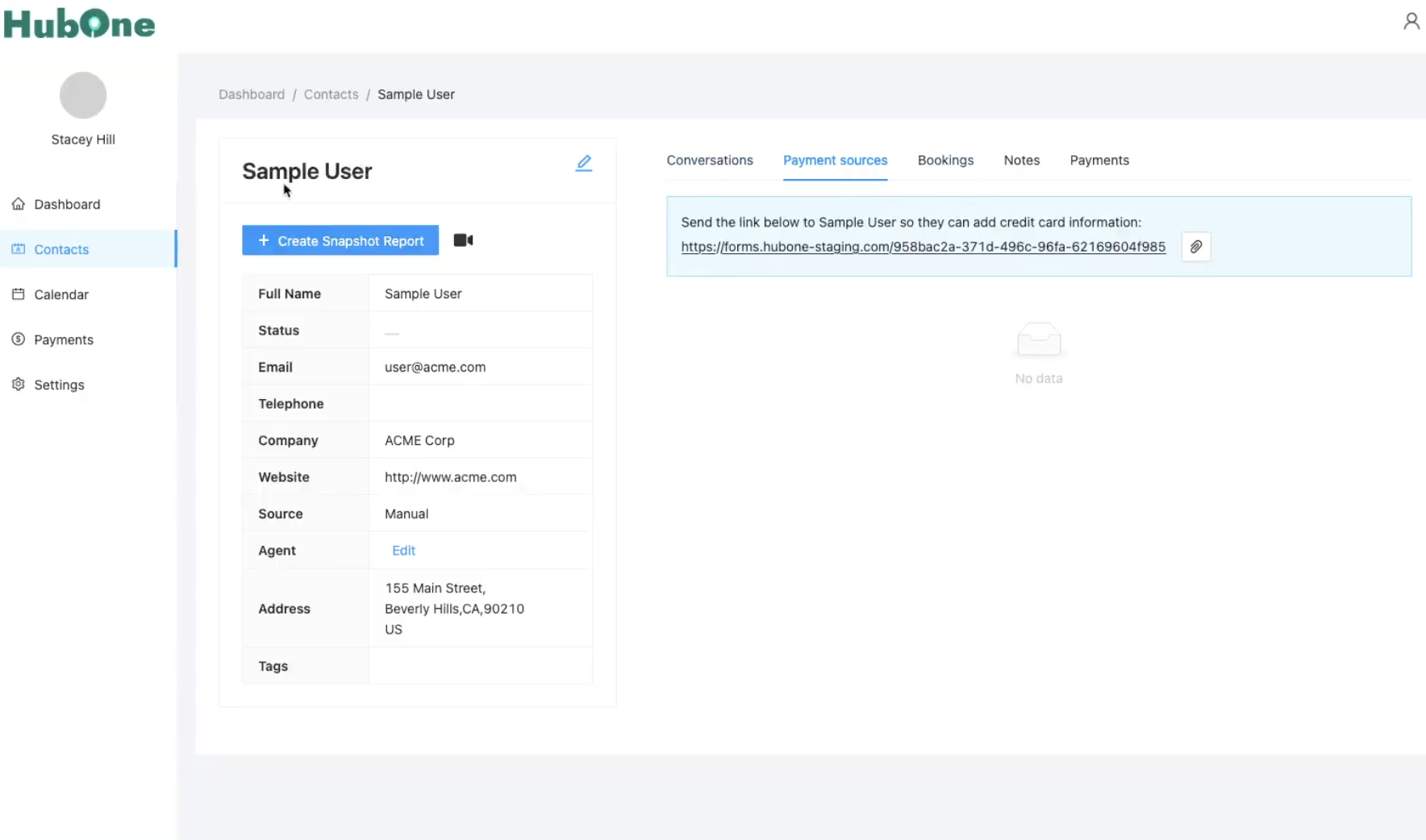Click the 155 Main Street address
The height and width of the screenshot is (840, 1426).
[455, 609]
